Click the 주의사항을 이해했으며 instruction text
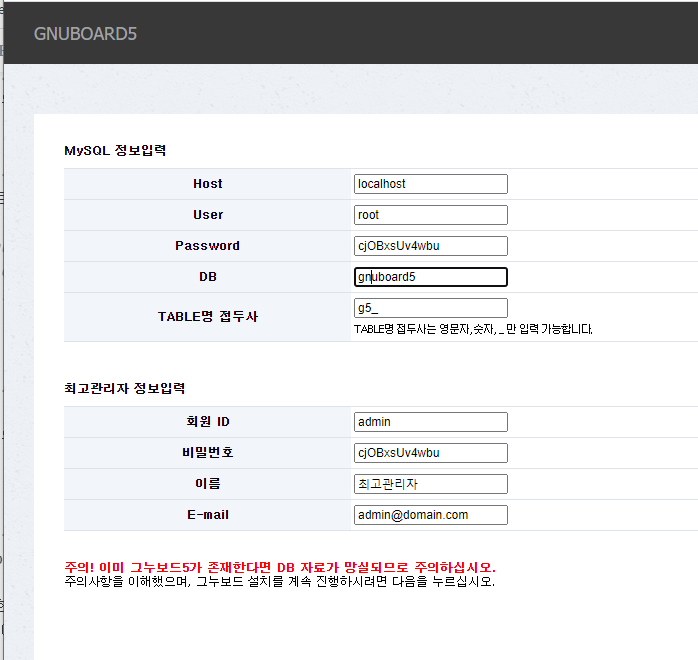Screen dimensions: 698x660 point(280,581)
